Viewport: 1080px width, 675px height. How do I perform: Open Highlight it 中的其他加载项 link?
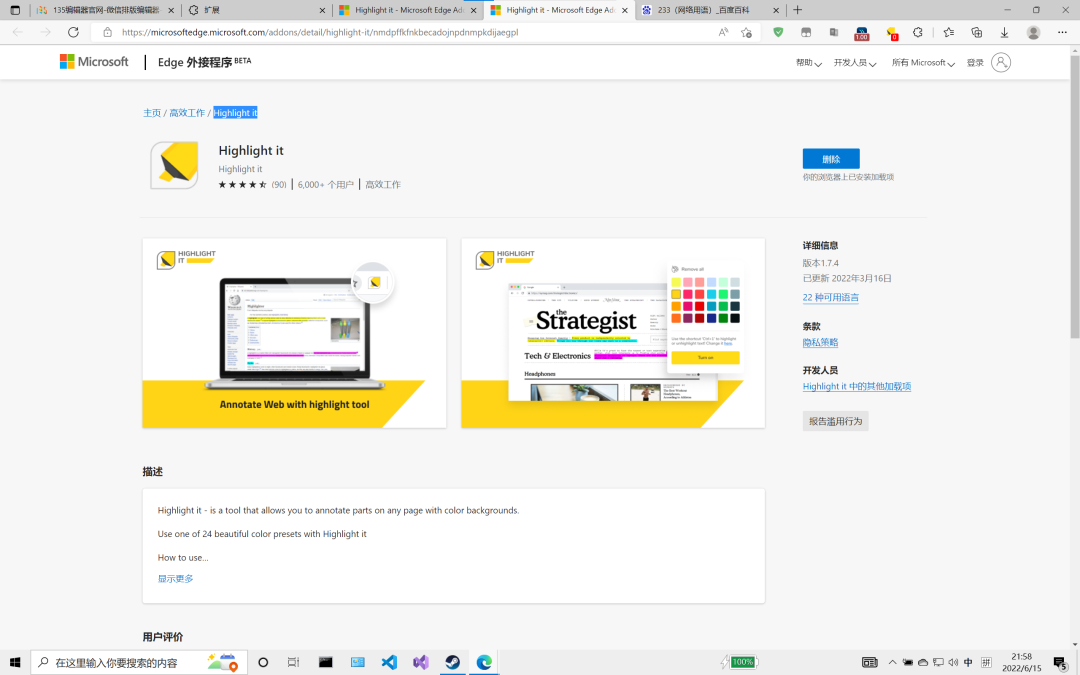click(857, 386)
